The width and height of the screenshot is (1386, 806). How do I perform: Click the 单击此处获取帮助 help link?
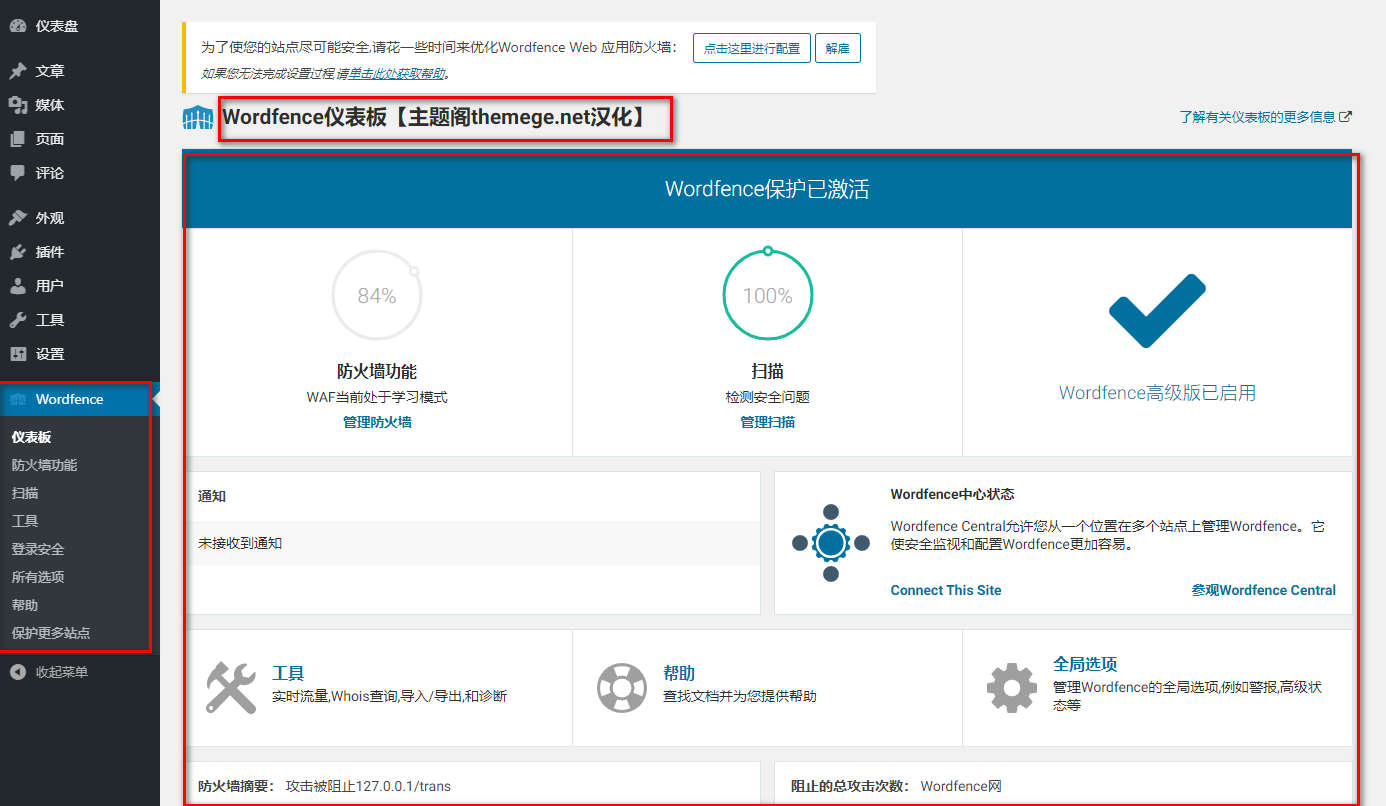[395, 73]
